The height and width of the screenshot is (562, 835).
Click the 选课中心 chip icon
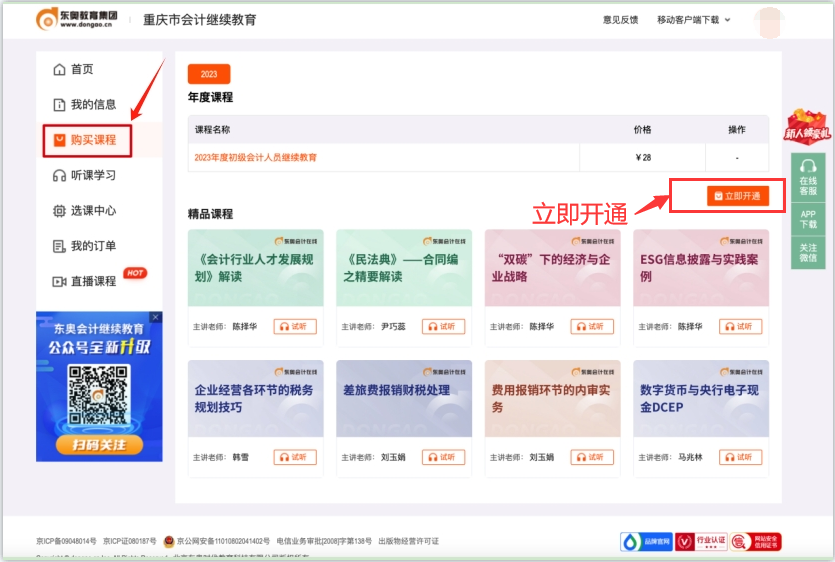(x=59, y=211)
